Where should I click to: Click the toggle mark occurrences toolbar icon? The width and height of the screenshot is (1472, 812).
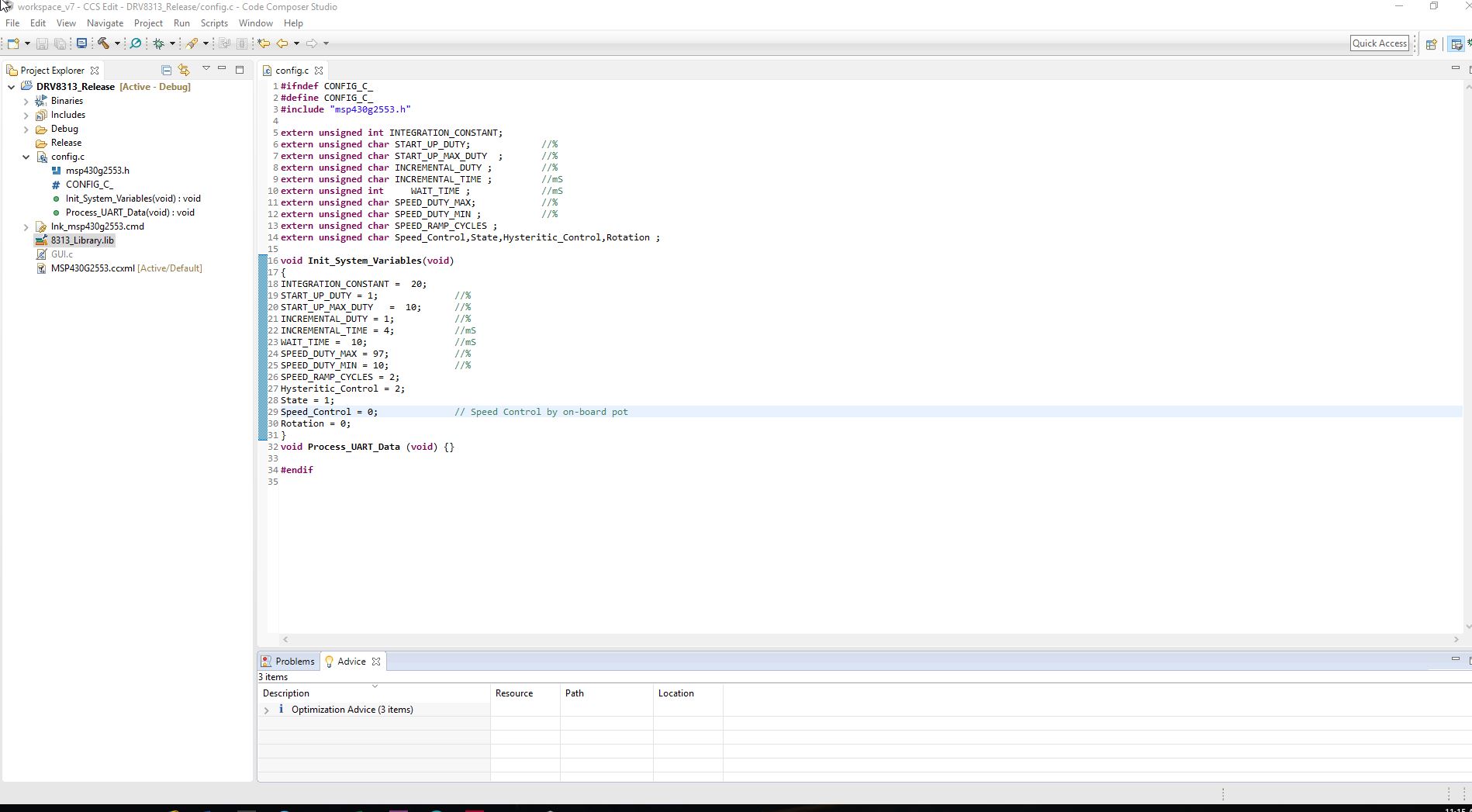coord(225,43)
